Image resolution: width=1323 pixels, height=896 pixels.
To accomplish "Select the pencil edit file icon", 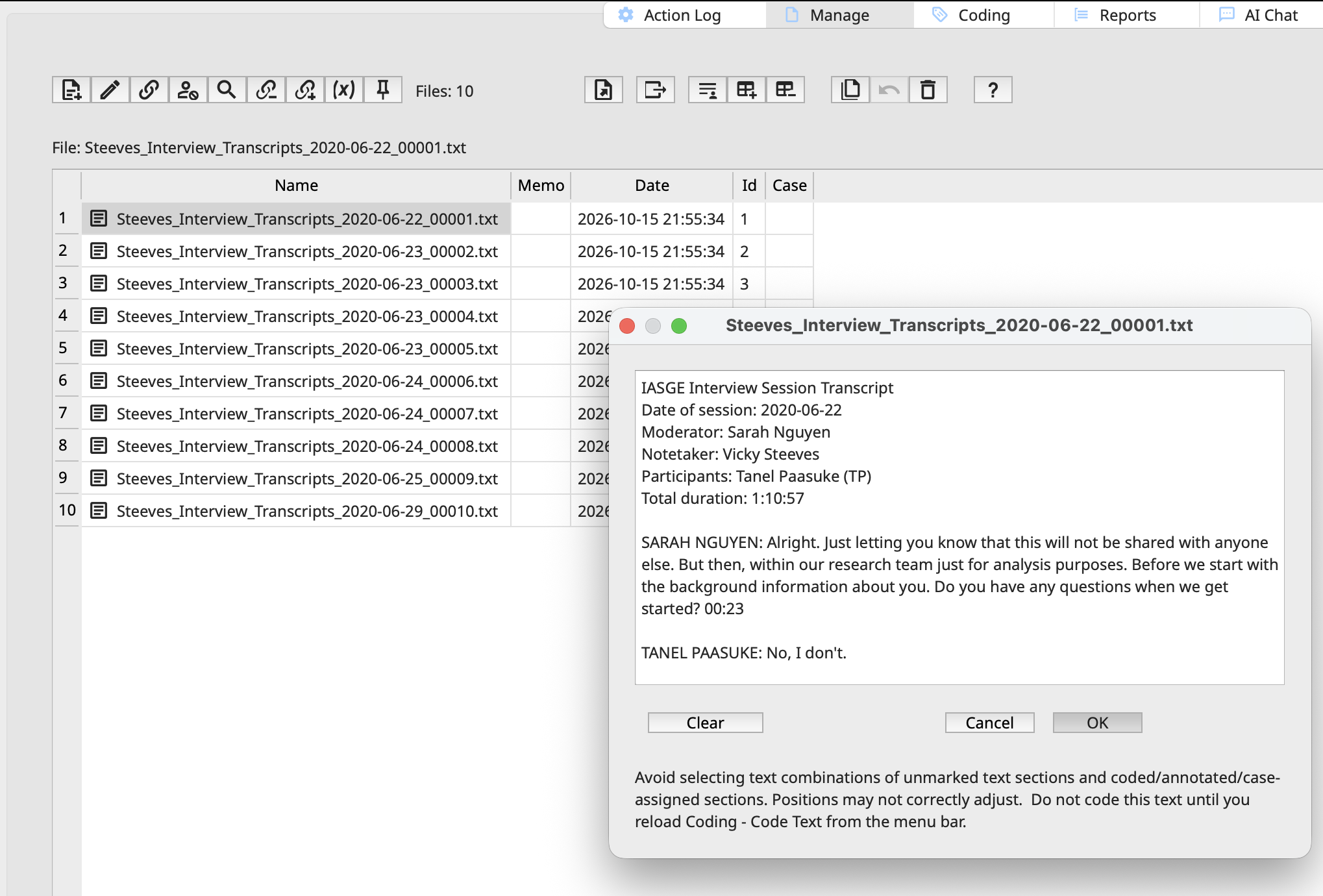I will pos(110,90).
